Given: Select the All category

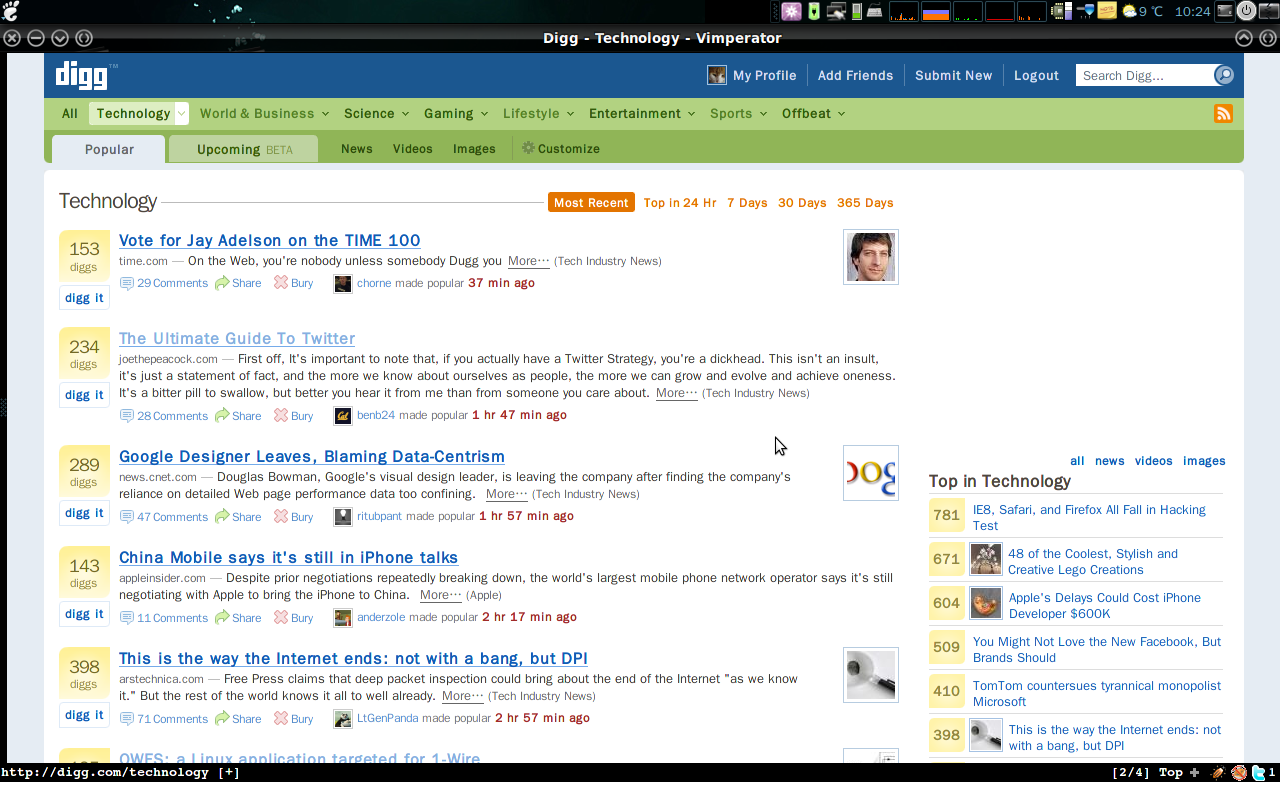Looking at the screenshot, I should point(69,114).
